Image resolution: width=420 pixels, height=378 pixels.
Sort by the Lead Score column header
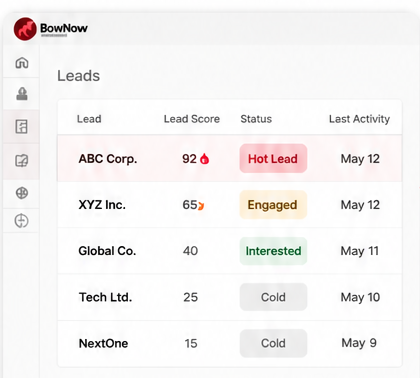point(192,119)
